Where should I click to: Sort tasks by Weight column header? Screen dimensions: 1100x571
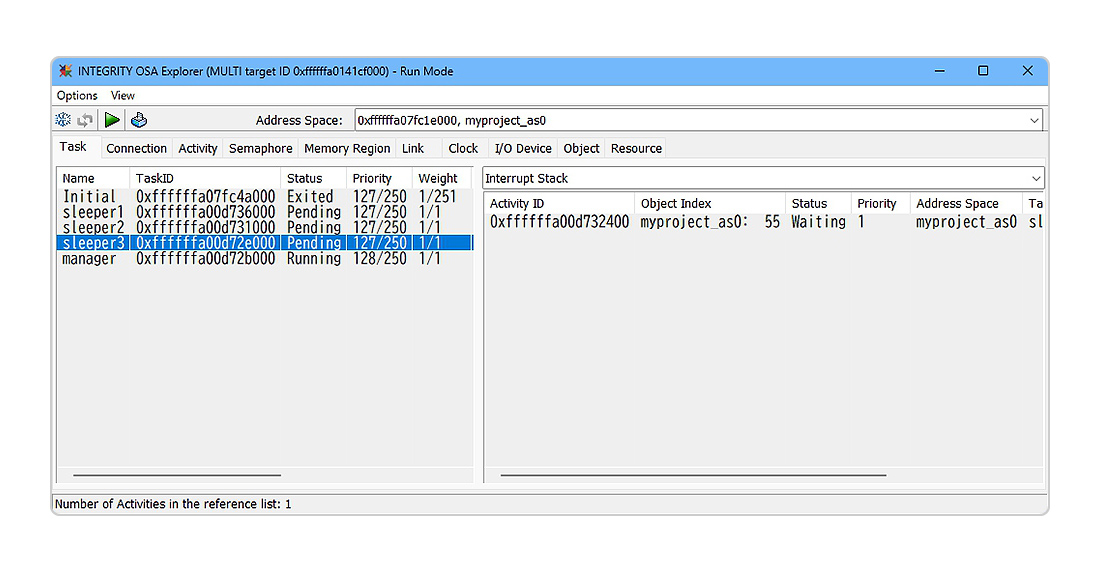click(x=442, y=179)
